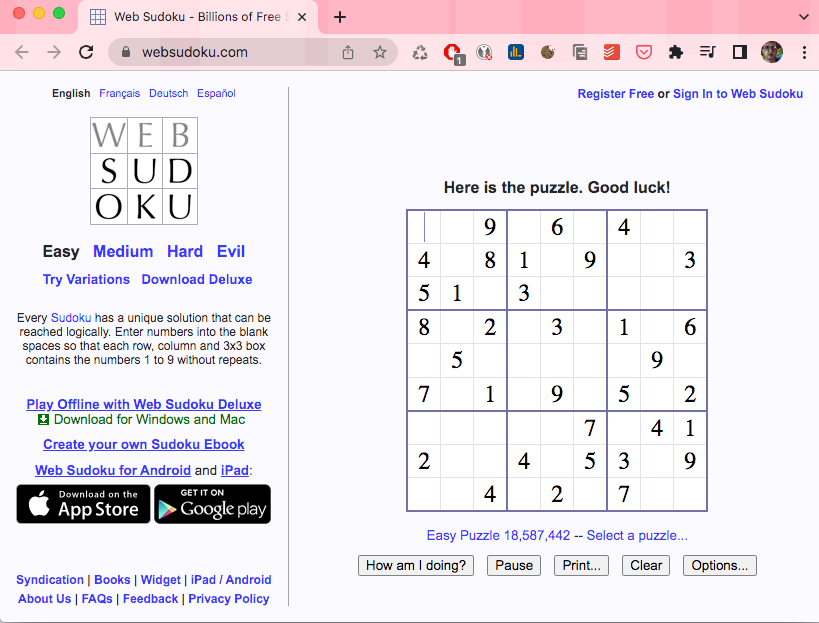Click the empty top-left Sudoku cell
Image resolution: width=819 pixels, height=623 pixels.
point(424,227)
